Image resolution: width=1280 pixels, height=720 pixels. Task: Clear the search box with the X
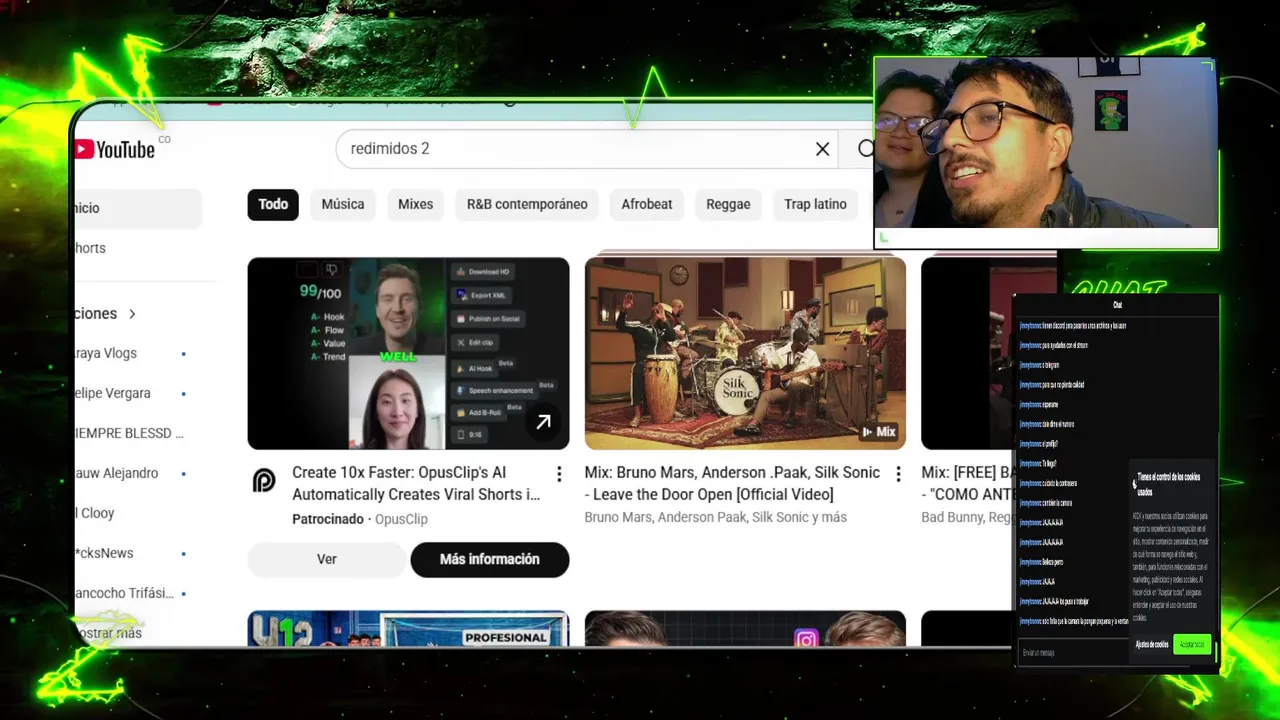pyautogui.click(x=822, y=149)
